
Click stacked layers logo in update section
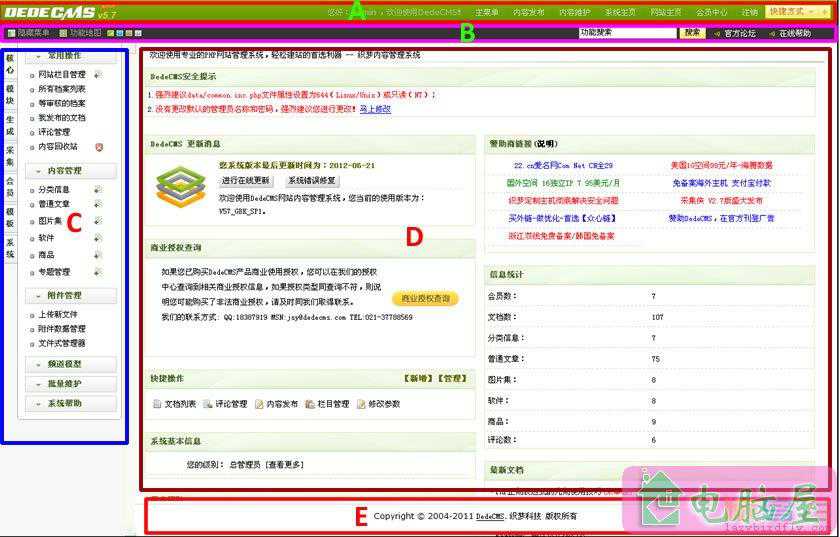tap(181, 187)
